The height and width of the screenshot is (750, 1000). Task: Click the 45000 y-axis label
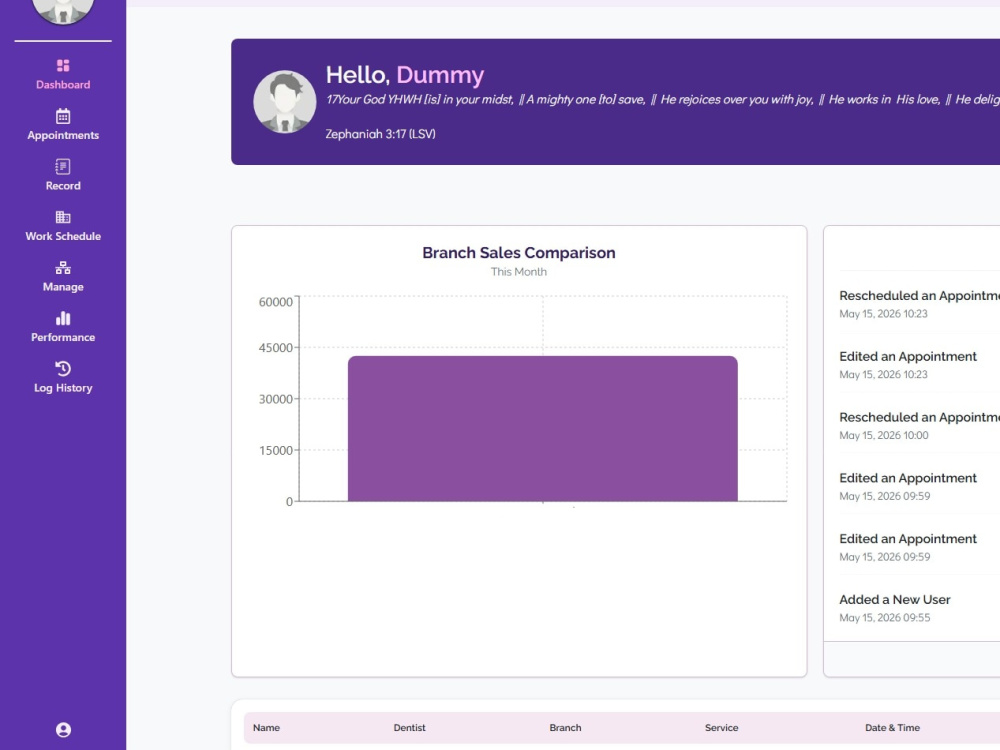click(276, 348)
